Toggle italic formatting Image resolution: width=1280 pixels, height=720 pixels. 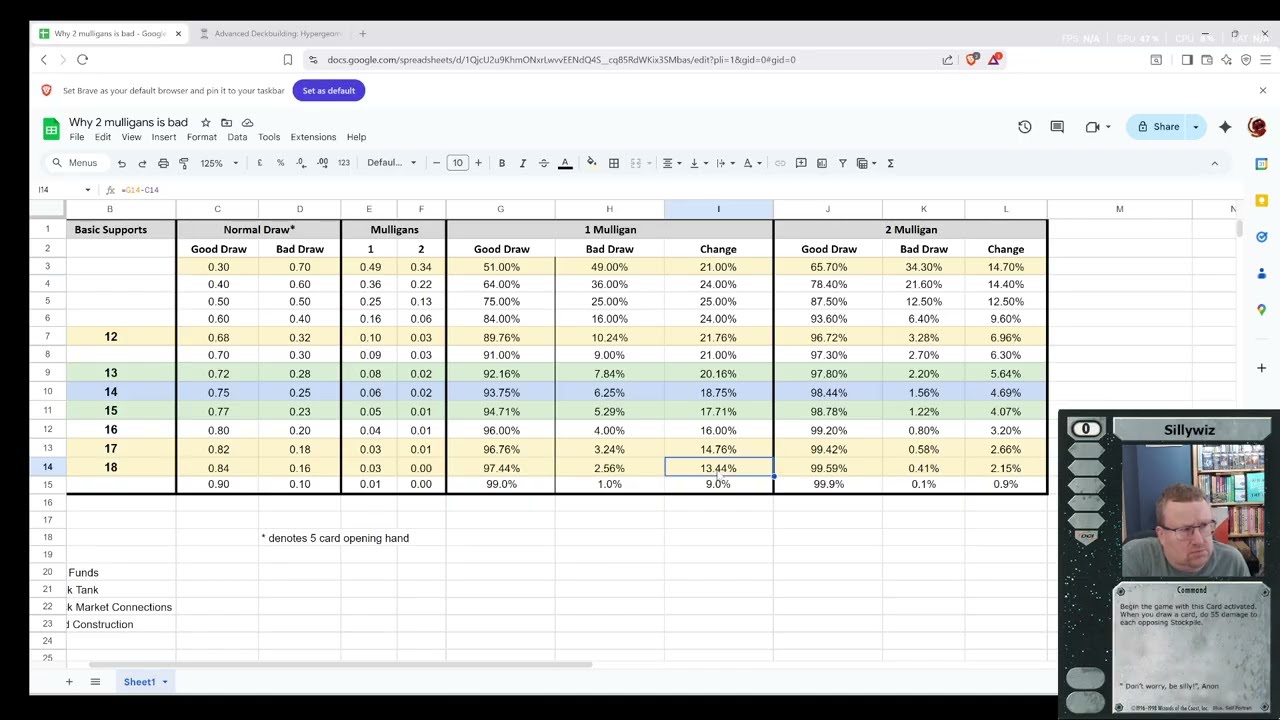coord(522,163)
